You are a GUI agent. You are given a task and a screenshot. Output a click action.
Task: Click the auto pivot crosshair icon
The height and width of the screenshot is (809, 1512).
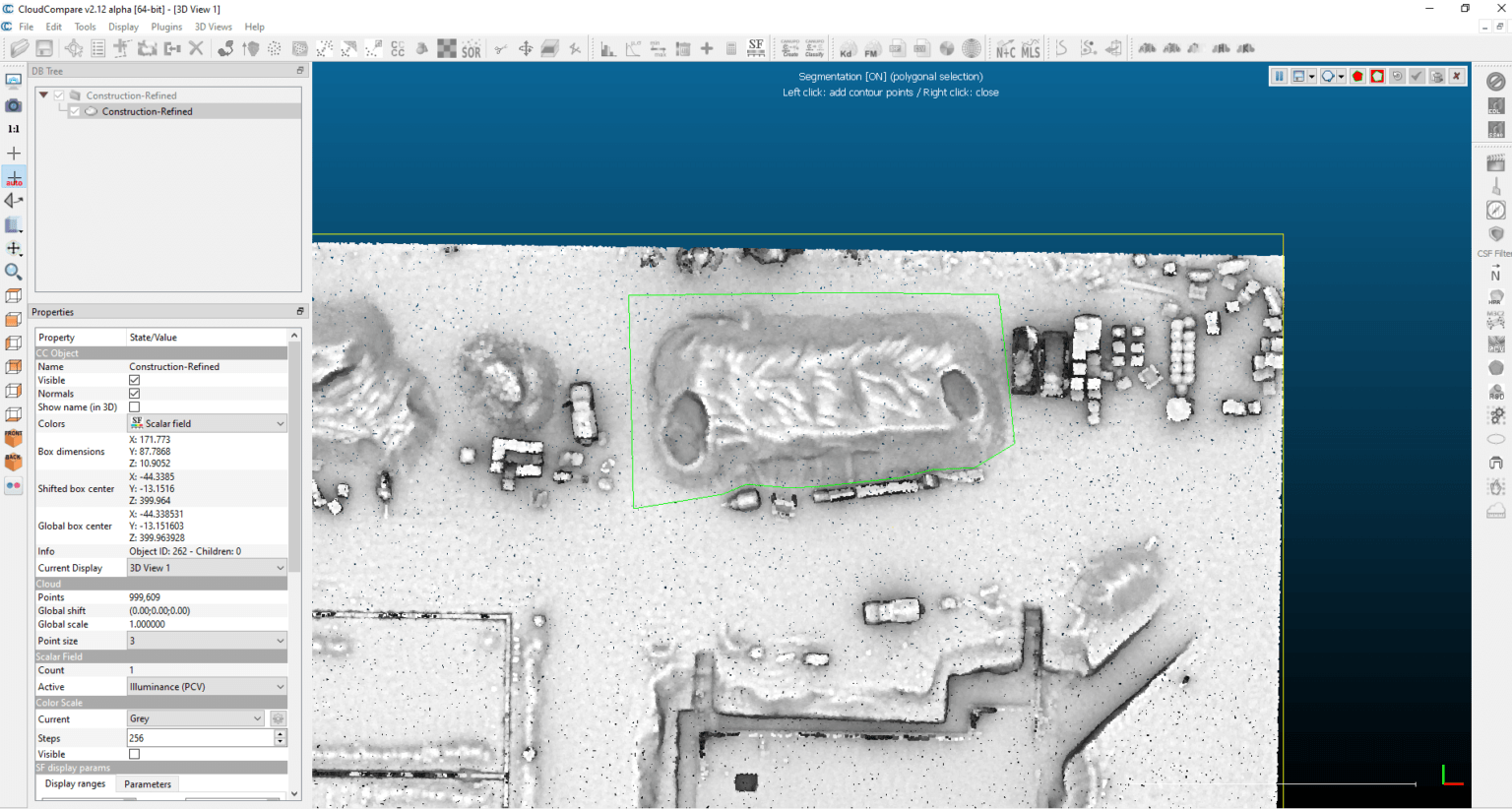14,177
